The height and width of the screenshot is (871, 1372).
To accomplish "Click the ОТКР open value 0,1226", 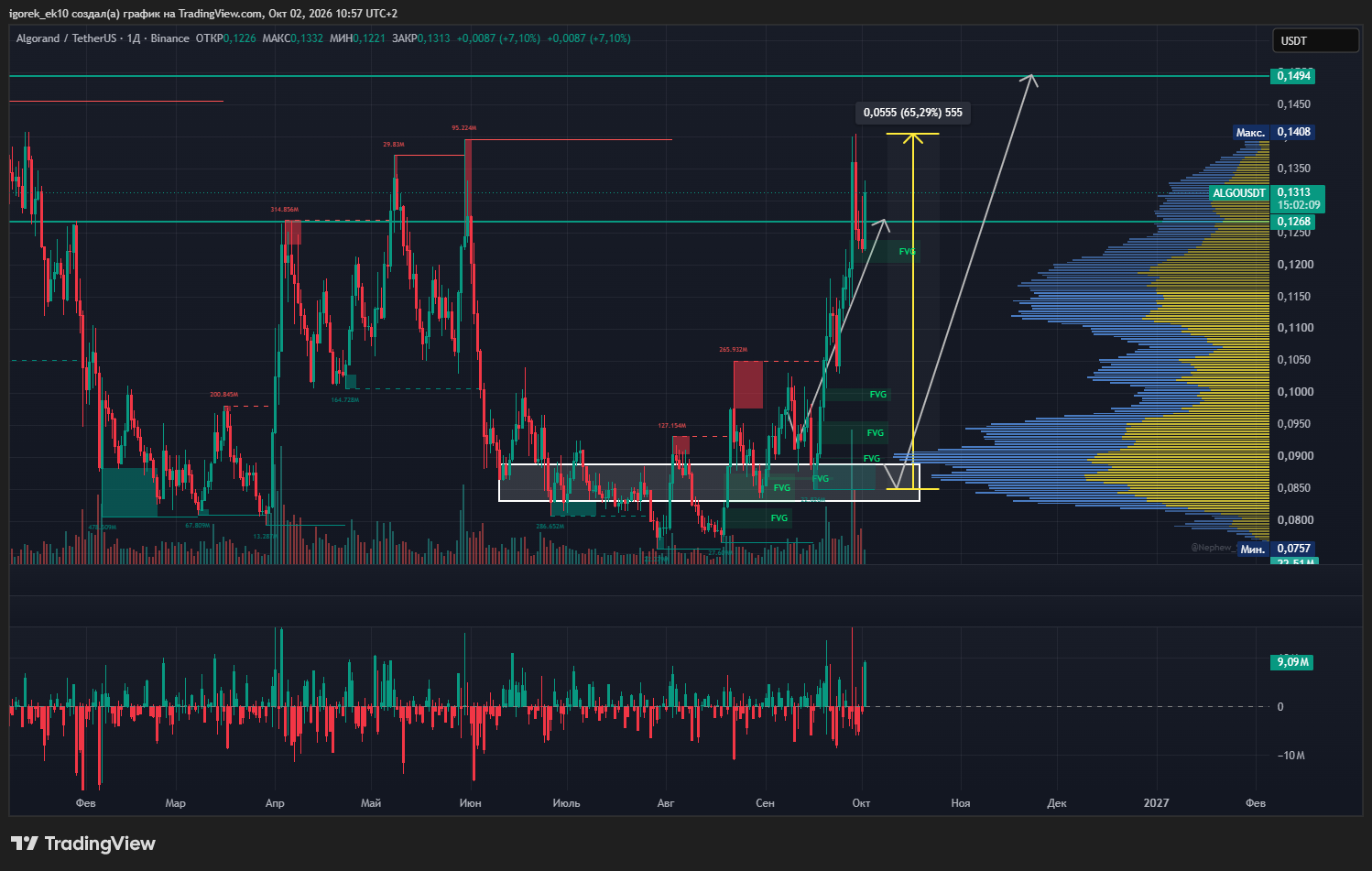I will click(x=240, y=38).
